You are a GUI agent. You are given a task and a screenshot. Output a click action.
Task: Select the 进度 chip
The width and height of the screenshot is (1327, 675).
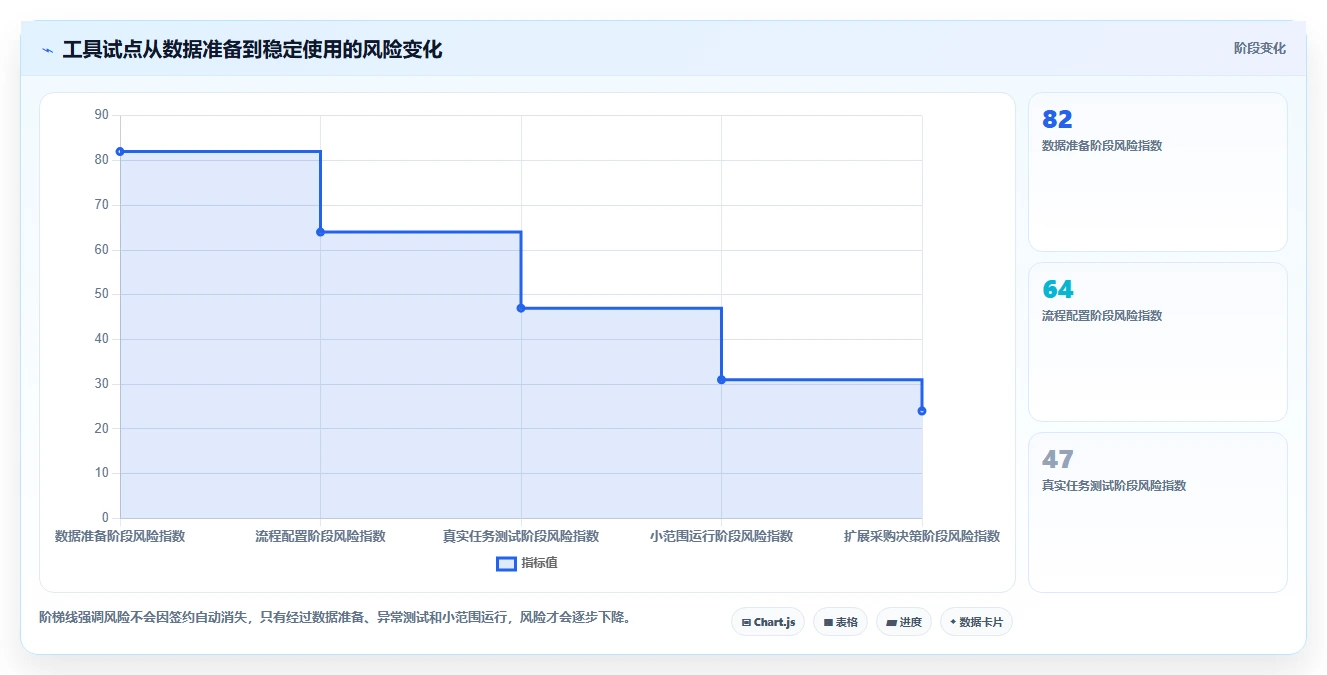[x=904, y=622]
